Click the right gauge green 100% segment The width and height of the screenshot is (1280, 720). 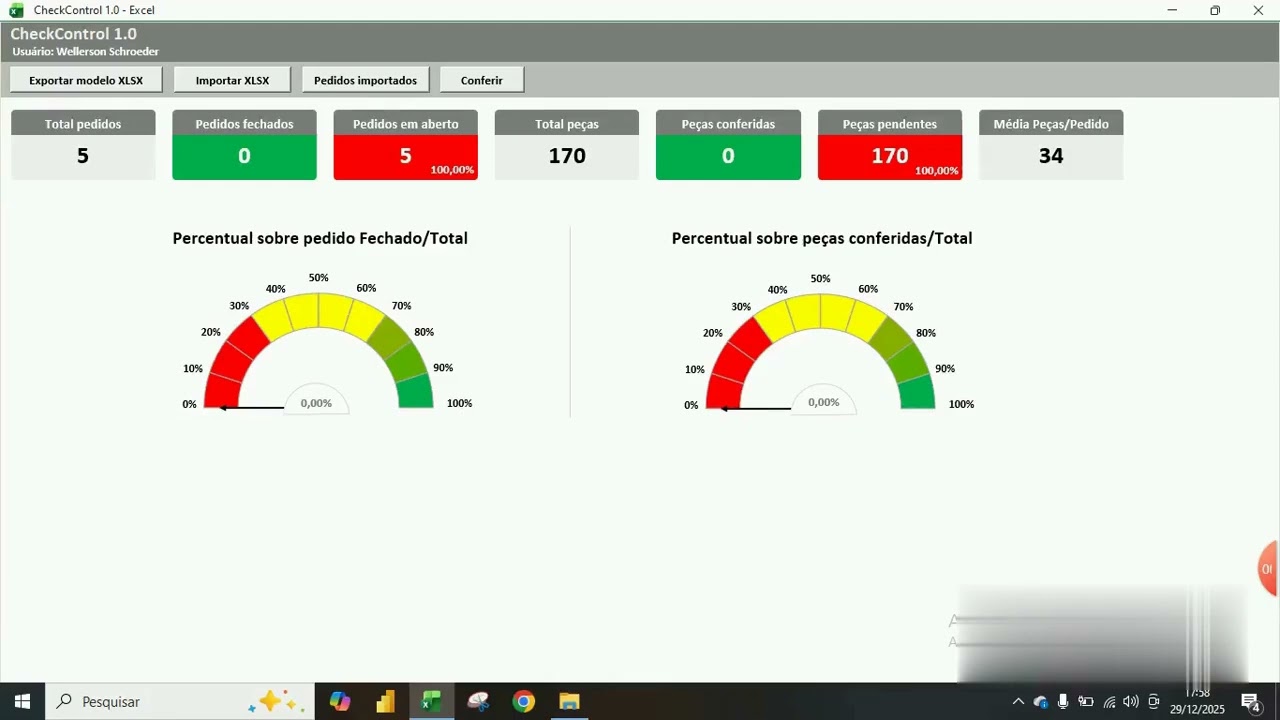coord(917,392)
